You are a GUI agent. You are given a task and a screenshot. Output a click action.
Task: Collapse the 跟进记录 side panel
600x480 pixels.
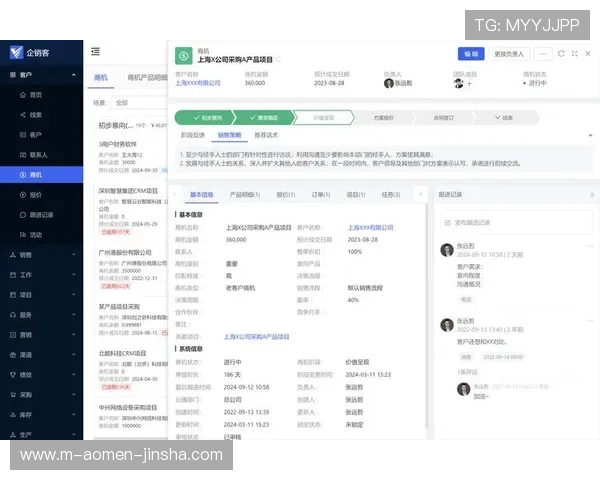coord(592,195)
